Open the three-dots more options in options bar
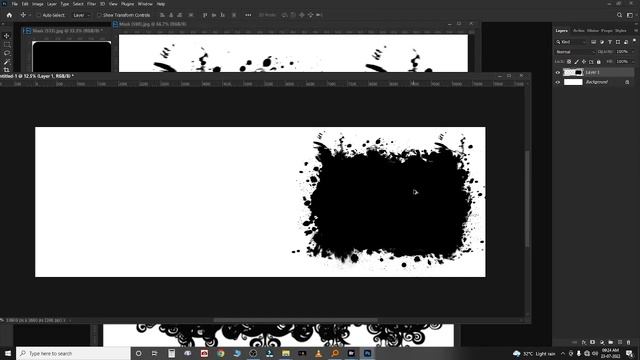Viewport: 640px width, 360px height. coord(248,15)
